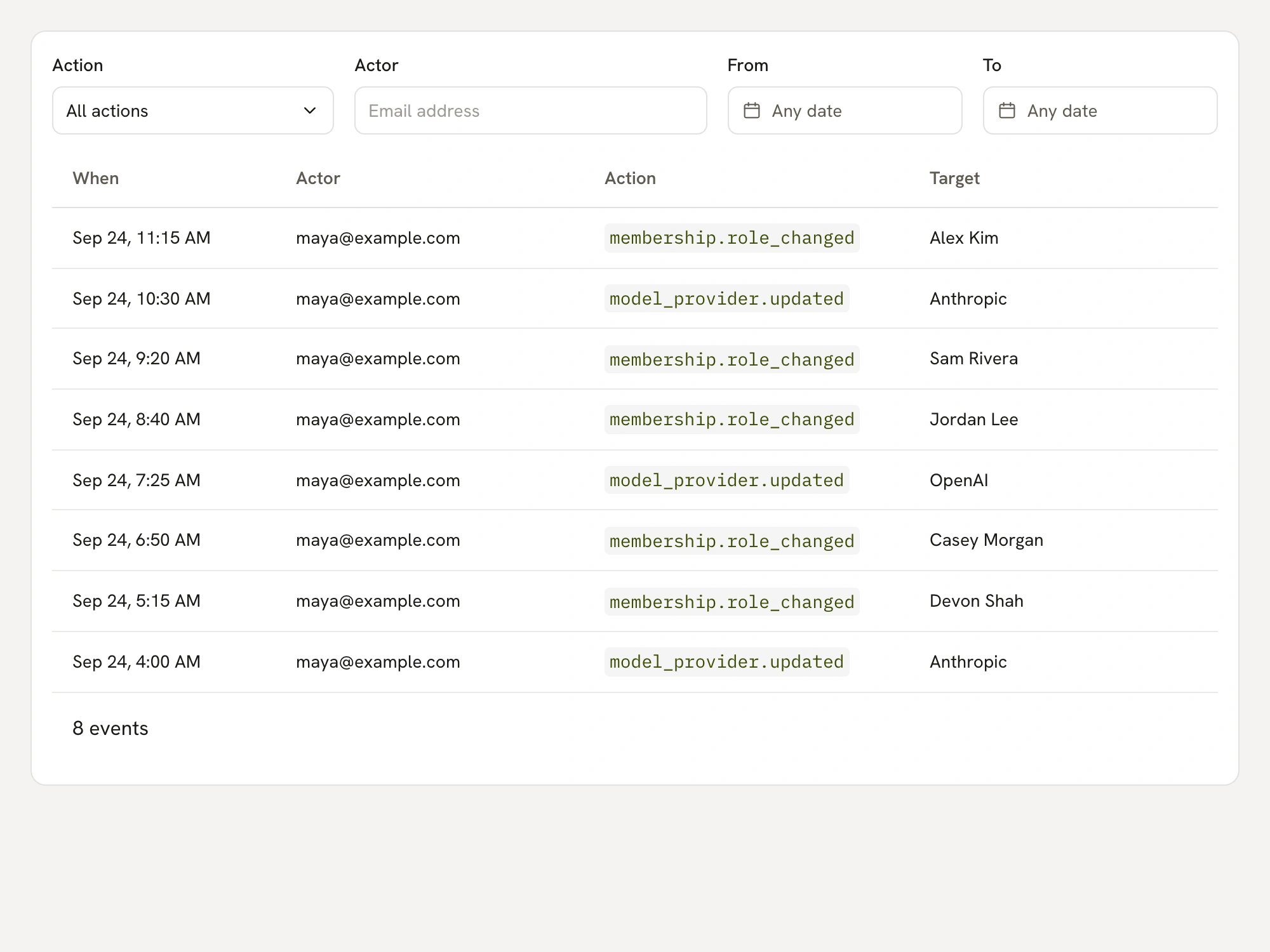Click model_provider.updated tag in the 4:00 AM row
Image resolution: width=1270 pixels, height=952 pixels.
[x=727, y=662]
